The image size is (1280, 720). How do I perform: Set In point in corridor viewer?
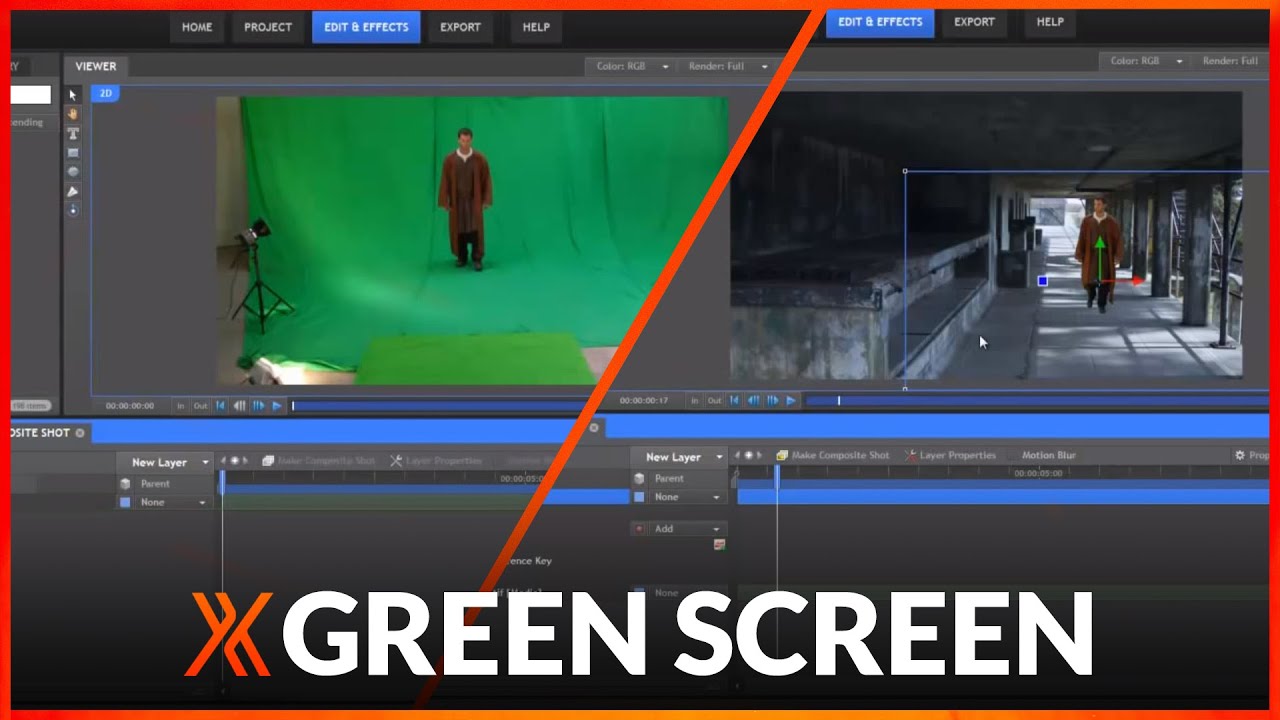pos(695,400)
